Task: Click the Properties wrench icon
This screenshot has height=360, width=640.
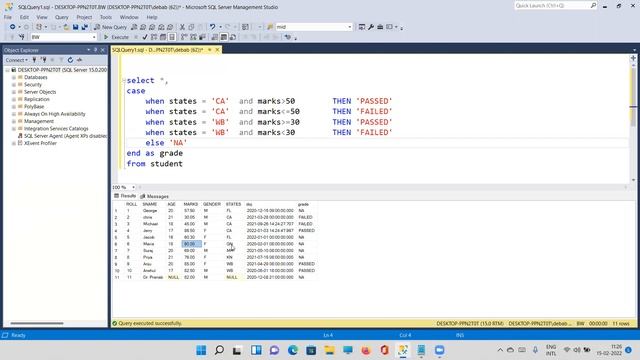Action: coord(371,27)
